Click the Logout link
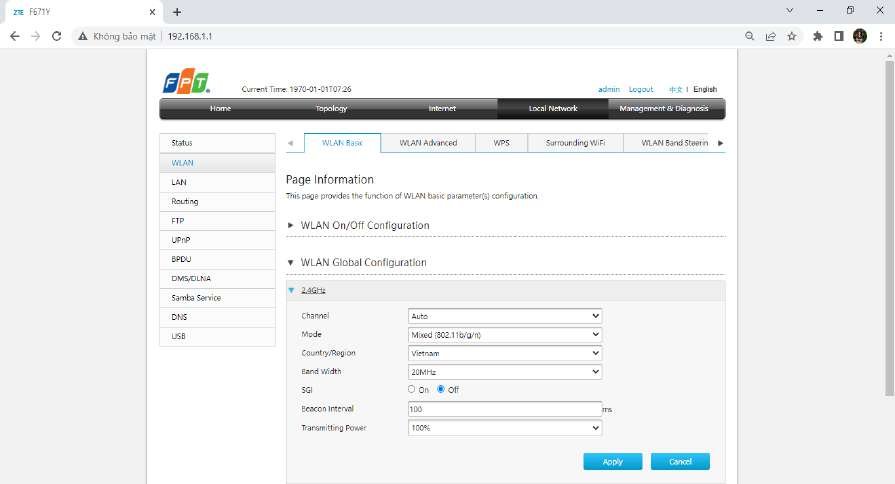 pos(640,89)
